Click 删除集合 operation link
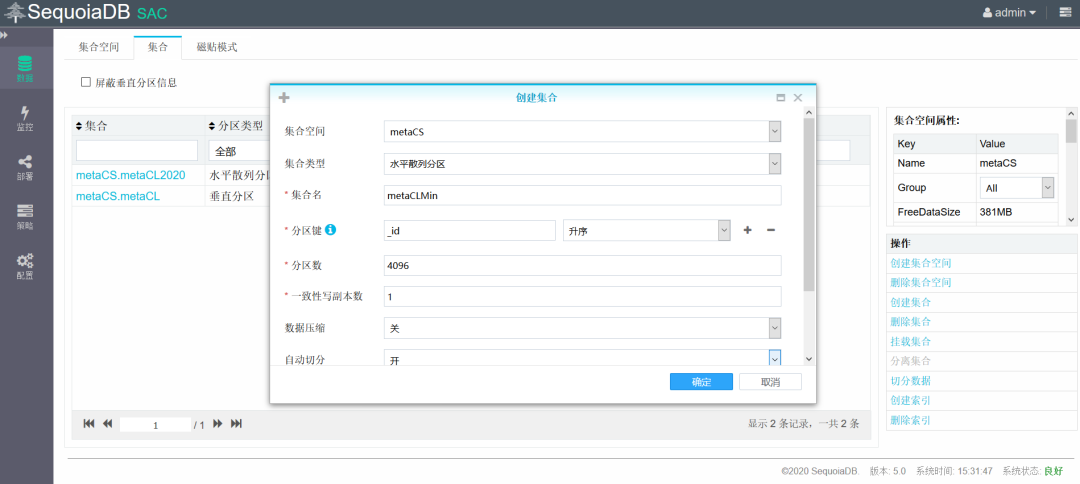The height and width of the screenshot is (484, 1080). click(x=911, y=322)
